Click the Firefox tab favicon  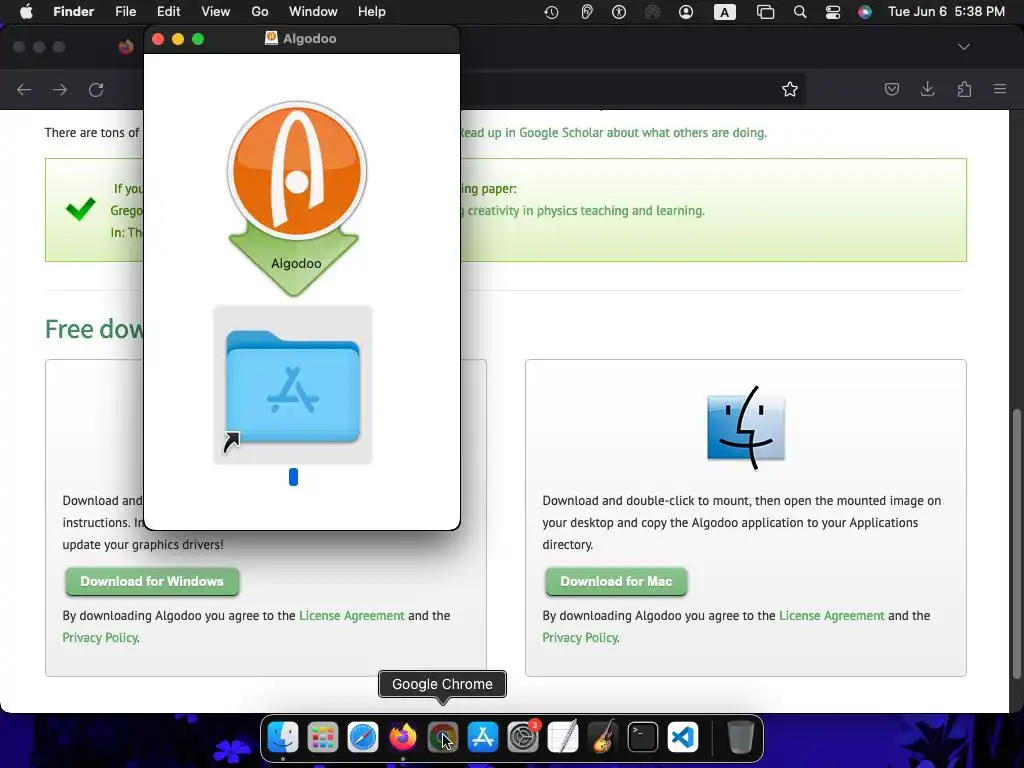point(126,46)
